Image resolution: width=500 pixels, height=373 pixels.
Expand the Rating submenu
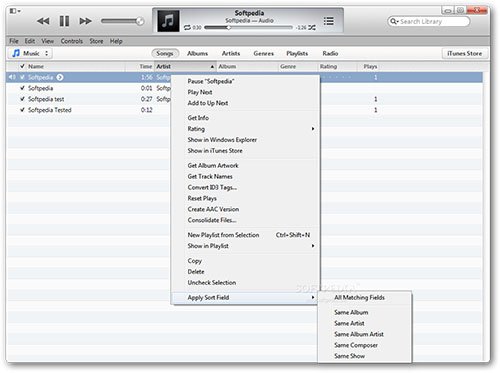click(245, 129)
